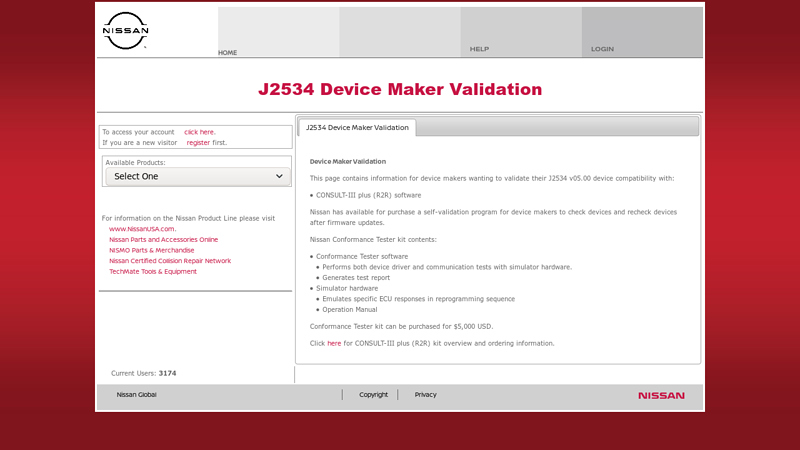800x450 pixels.
Task: Visit the www.NissanUSA.com link
Action: [x=142, y=229]
